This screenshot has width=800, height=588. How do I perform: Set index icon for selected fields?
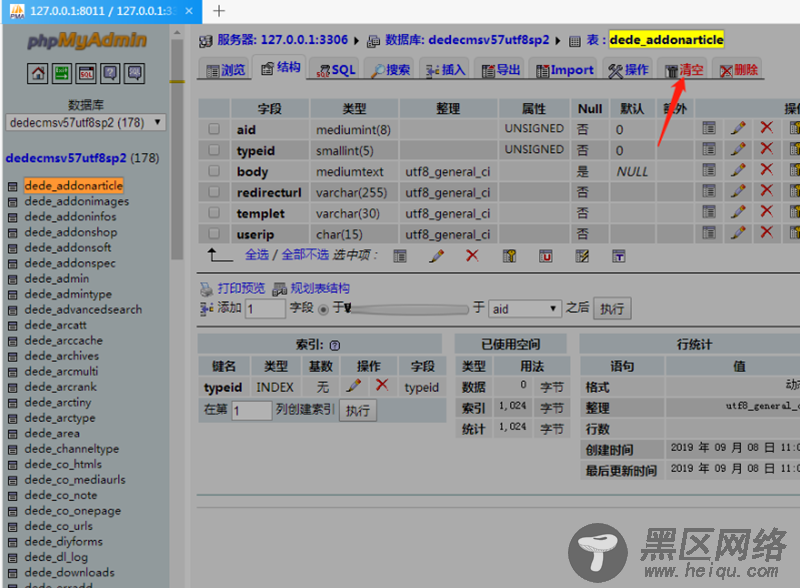click(x=582, y=256)
